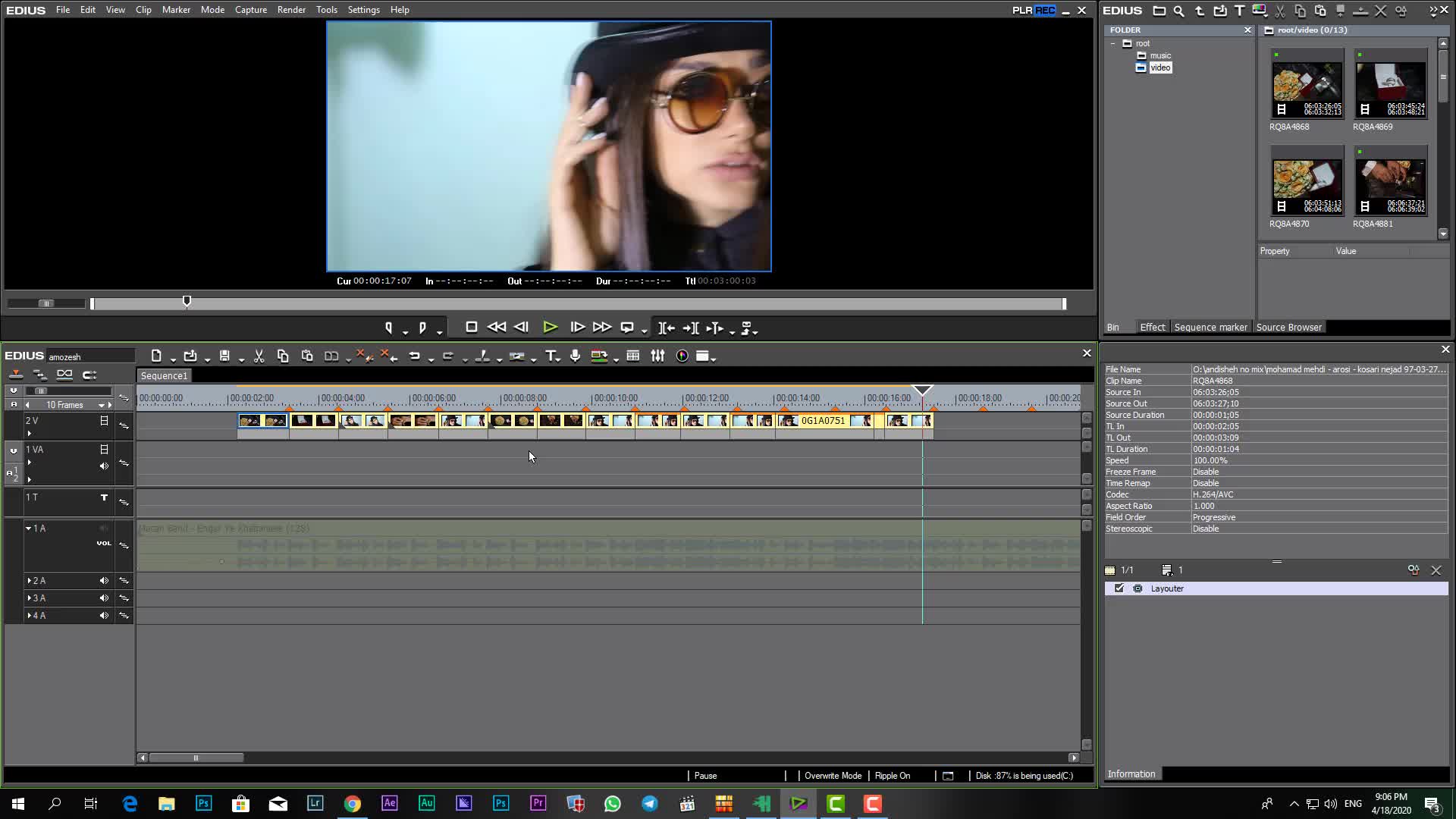
Task: Expand the 3A audio track
Action: [29, 598]
